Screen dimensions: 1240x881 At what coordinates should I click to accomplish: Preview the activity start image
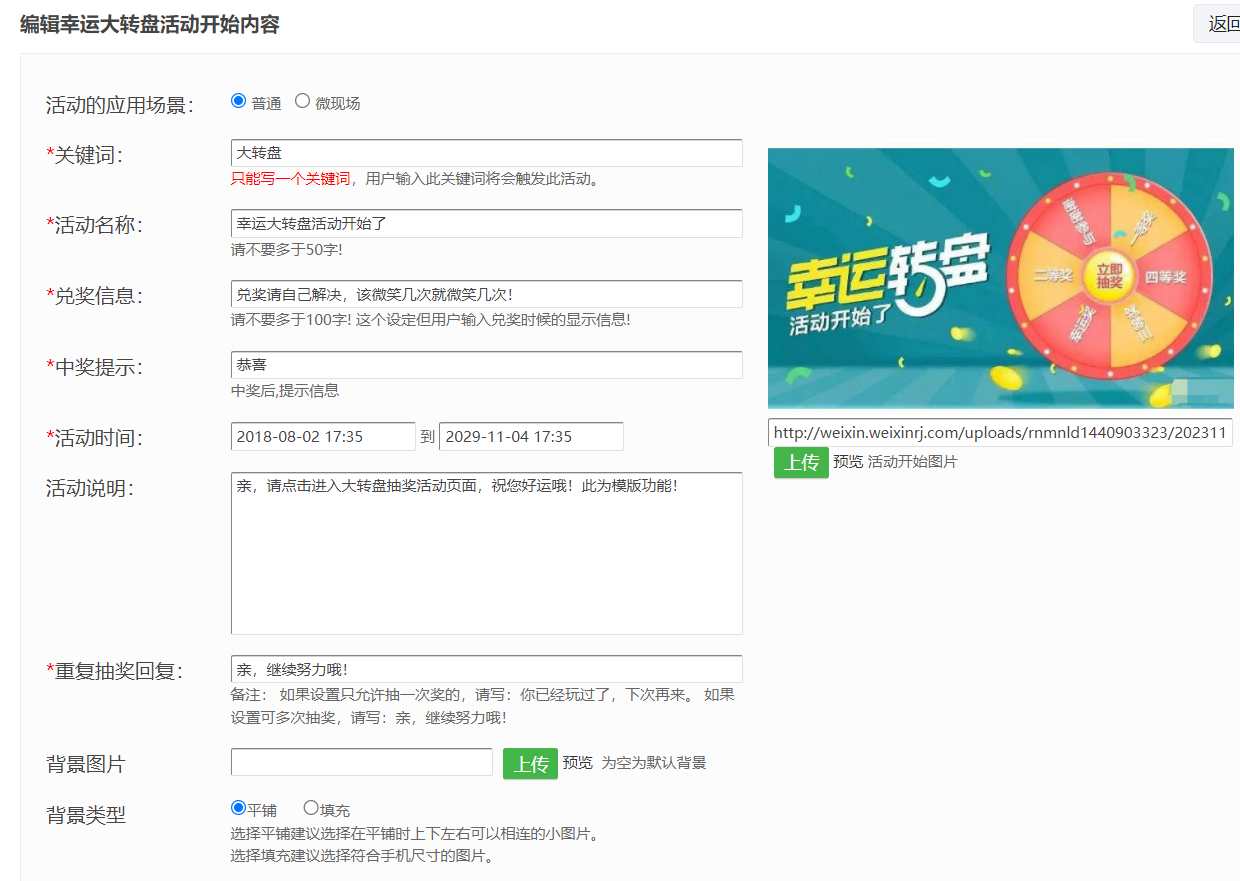click(x=848, y=462)
